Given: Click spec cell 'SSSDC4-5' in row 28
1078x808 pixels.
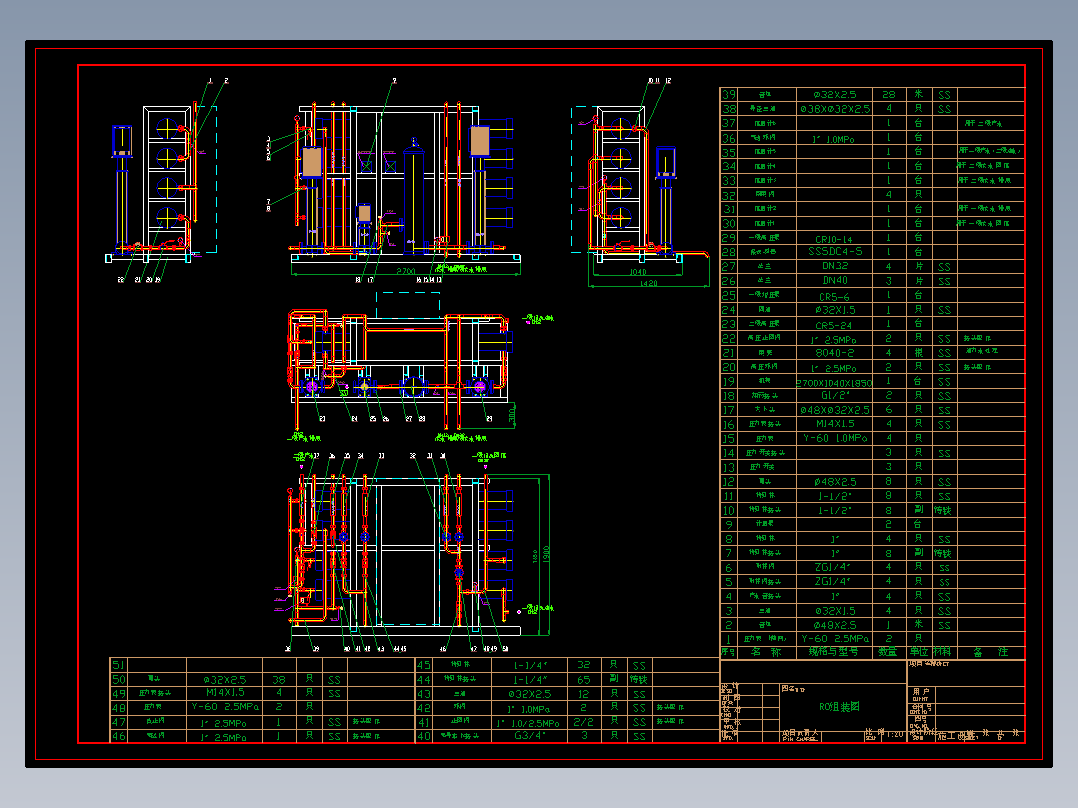Looking at the screenshot, I should tap(835, 252).
